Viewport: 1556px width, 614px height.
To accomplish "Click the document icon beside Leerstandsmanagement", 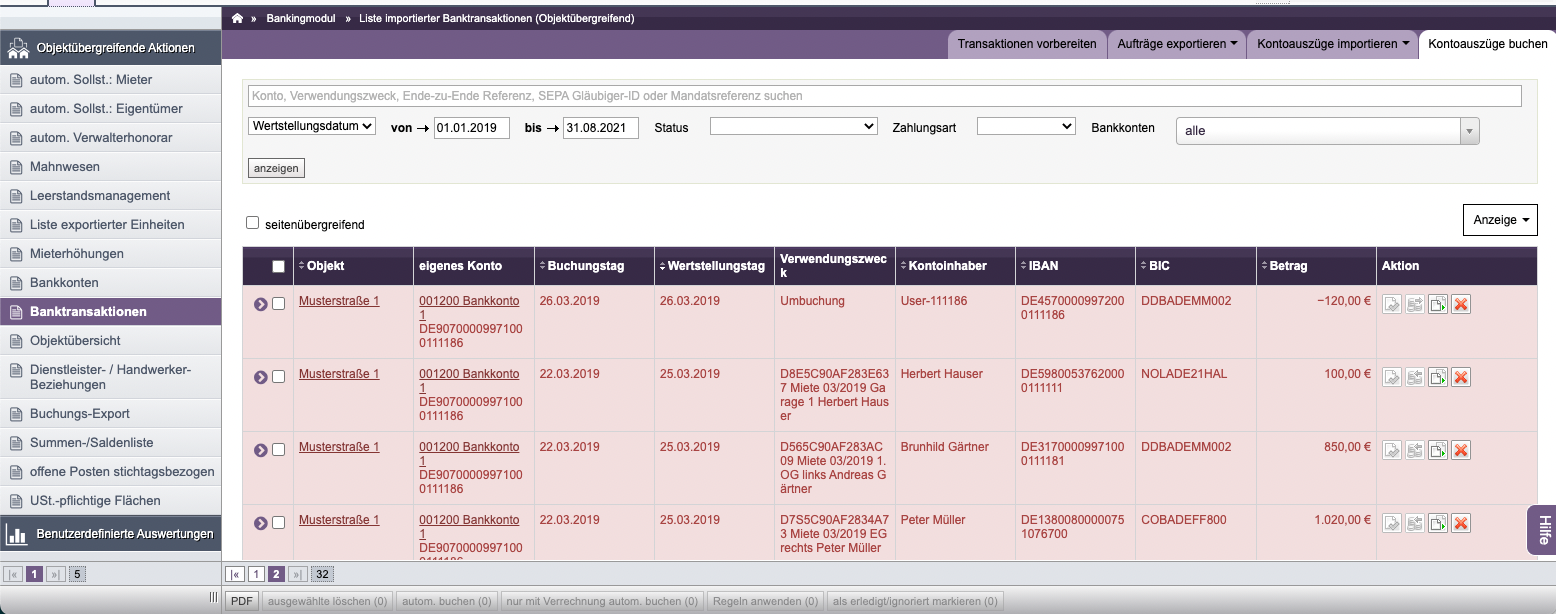I will 16,196.
